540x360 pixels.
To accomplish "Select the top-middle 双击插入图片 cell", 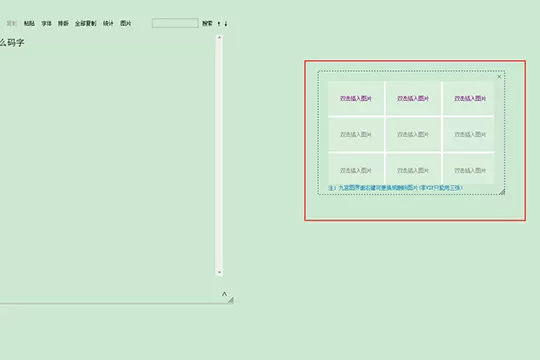I will click(413, 99).
